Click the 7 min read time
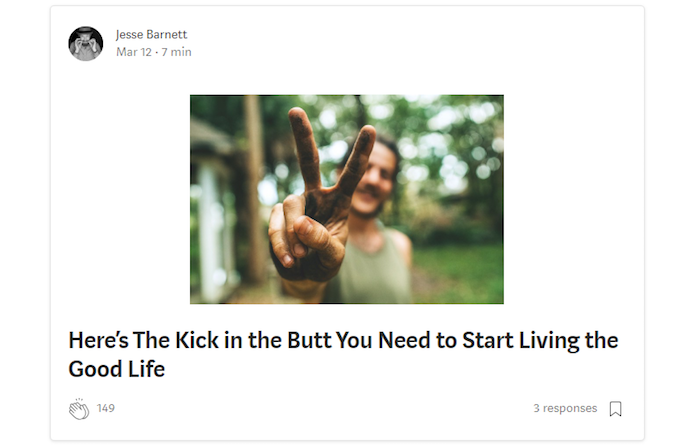The width and height of the screenshot is (700, 447). pyautogui.click(x=176, y=52)
